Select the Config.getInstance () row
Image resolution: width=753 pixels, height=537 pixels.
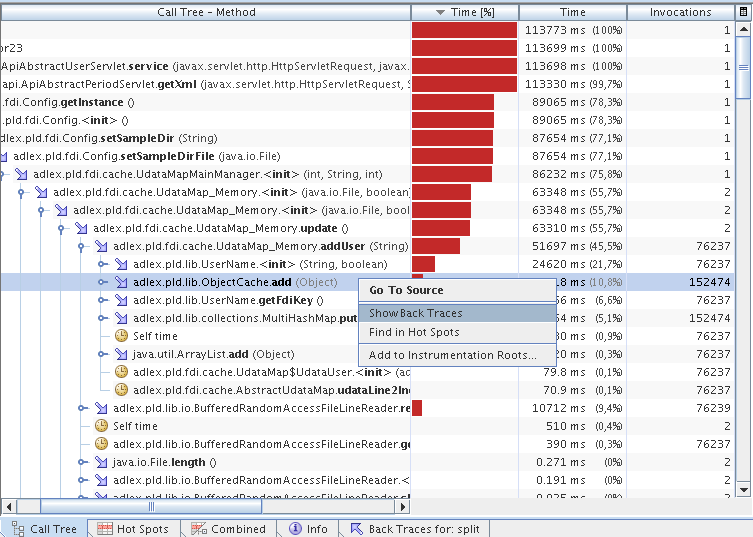[x=367, y=102]
